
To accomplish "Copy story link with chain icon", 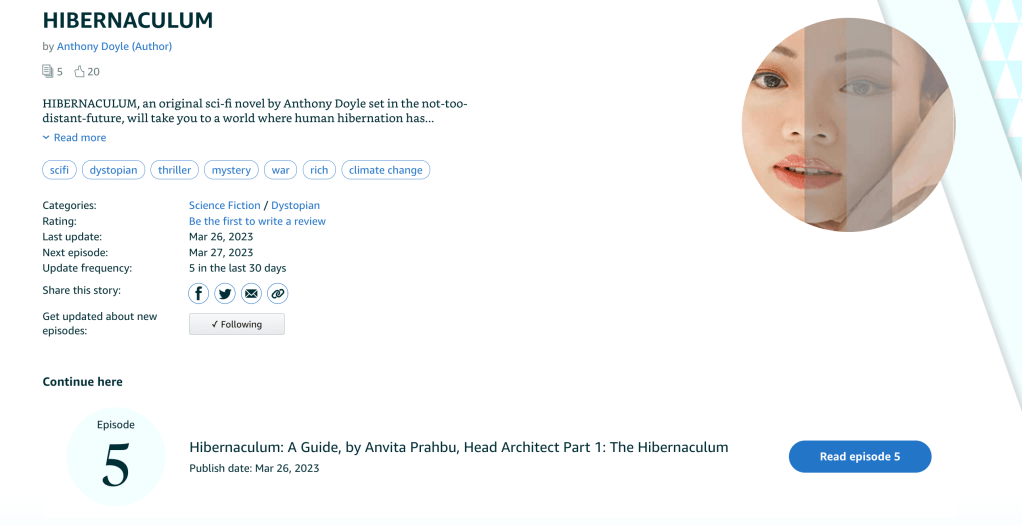I will point(277,293).
